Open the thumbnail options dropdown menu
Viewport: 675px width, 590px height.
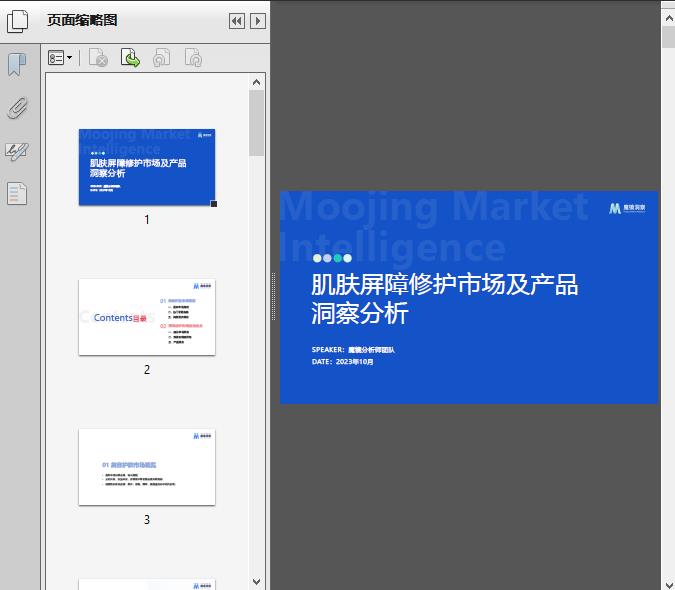tap(60, 58)
